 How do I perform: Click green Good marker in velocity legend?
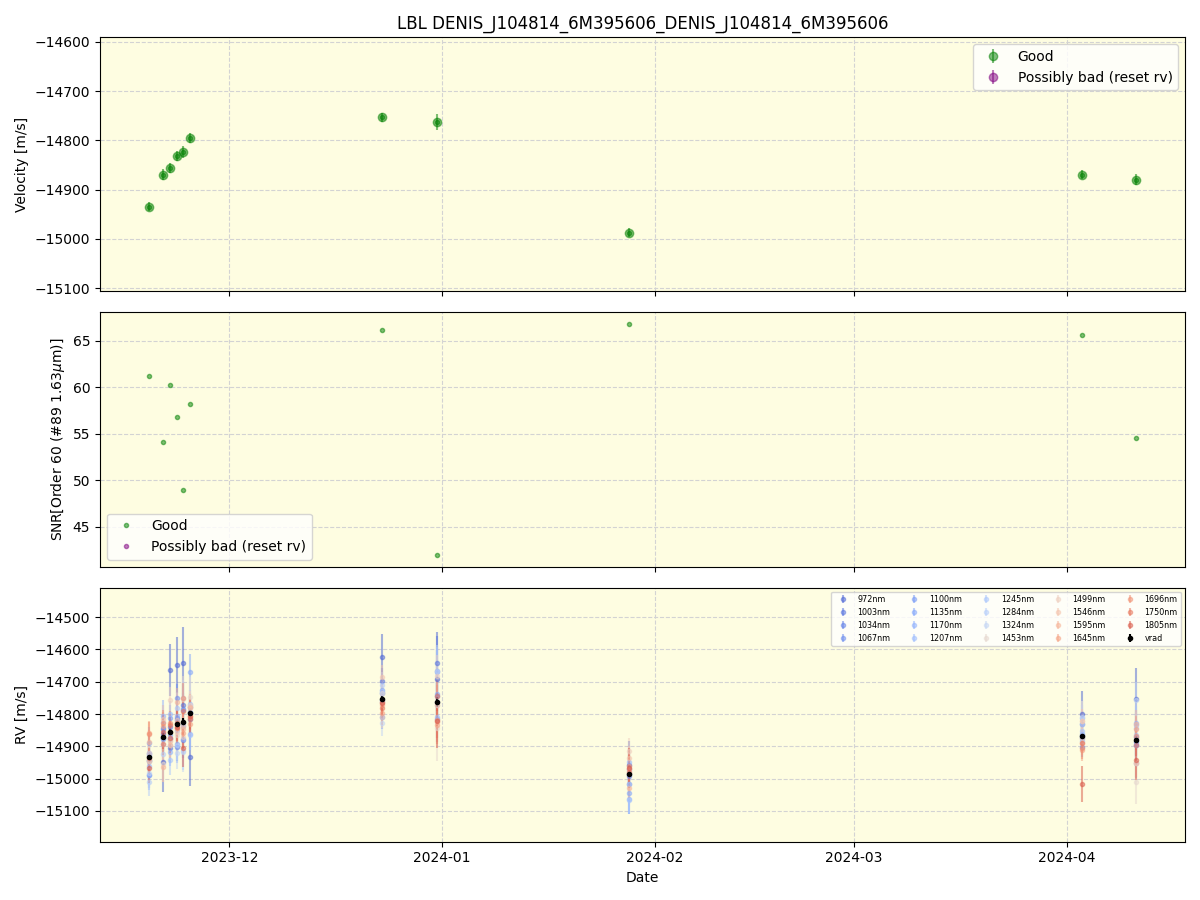pyautogui.click(x=993, y=56)
